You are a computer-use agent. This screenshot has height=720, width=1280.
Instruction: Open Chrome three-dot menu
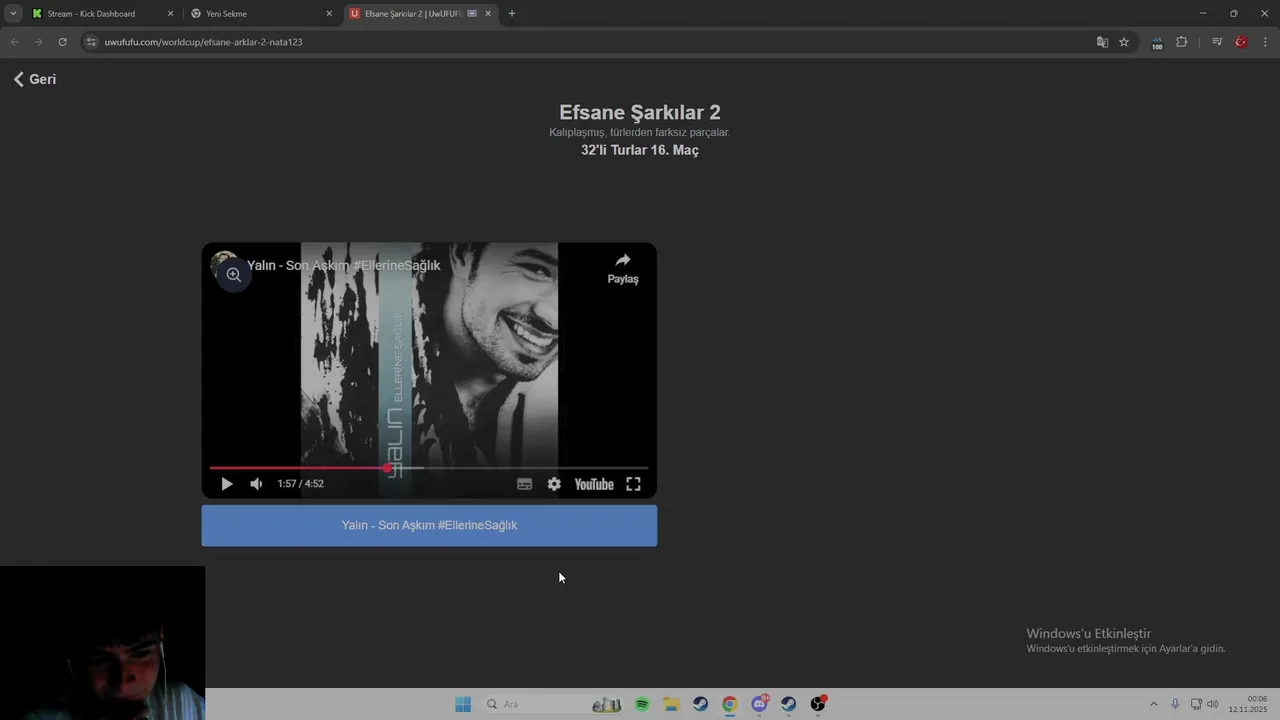coord(1266,42)
